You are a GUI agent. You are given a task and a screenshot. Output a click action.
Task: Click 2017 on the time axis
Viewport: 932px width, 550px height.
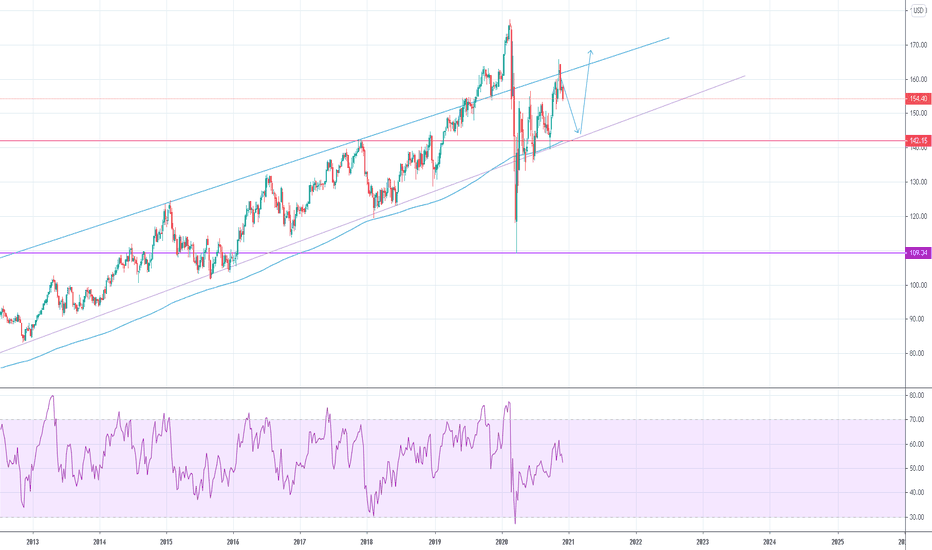click(300, 542)
